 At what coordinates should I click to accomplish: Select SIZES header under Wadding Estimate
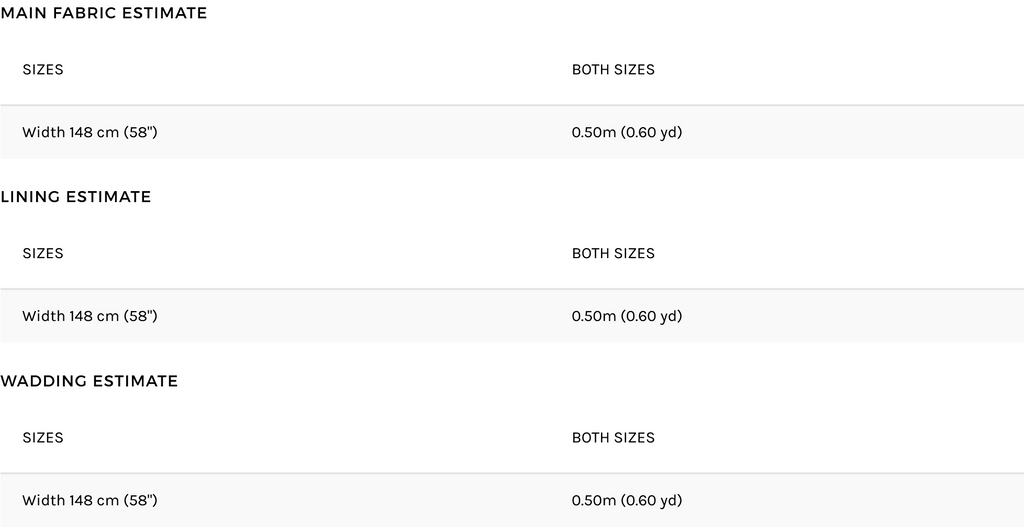click(x=43, y=438)
